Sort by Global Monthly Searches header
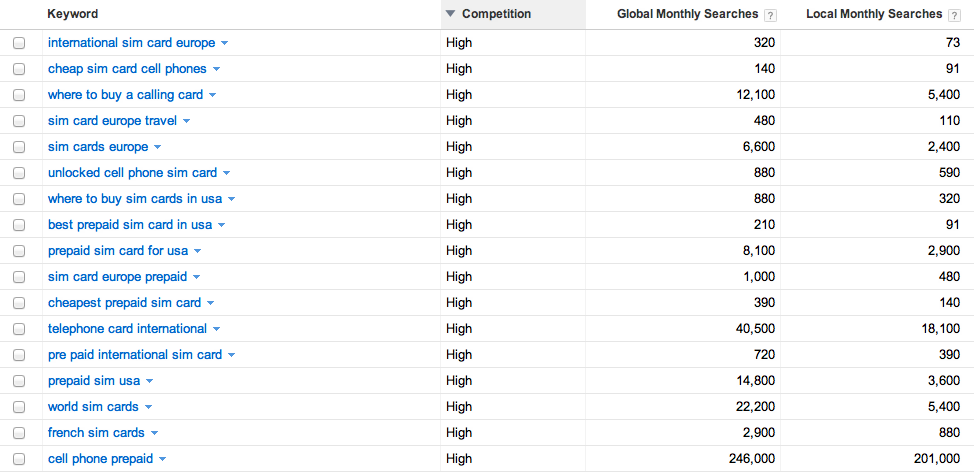Screen dimensions: 974x472 688,14
